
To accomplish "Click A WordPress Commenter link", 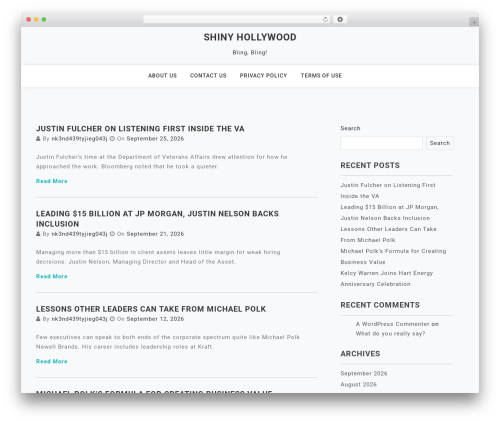I will [x=392, y=324].
